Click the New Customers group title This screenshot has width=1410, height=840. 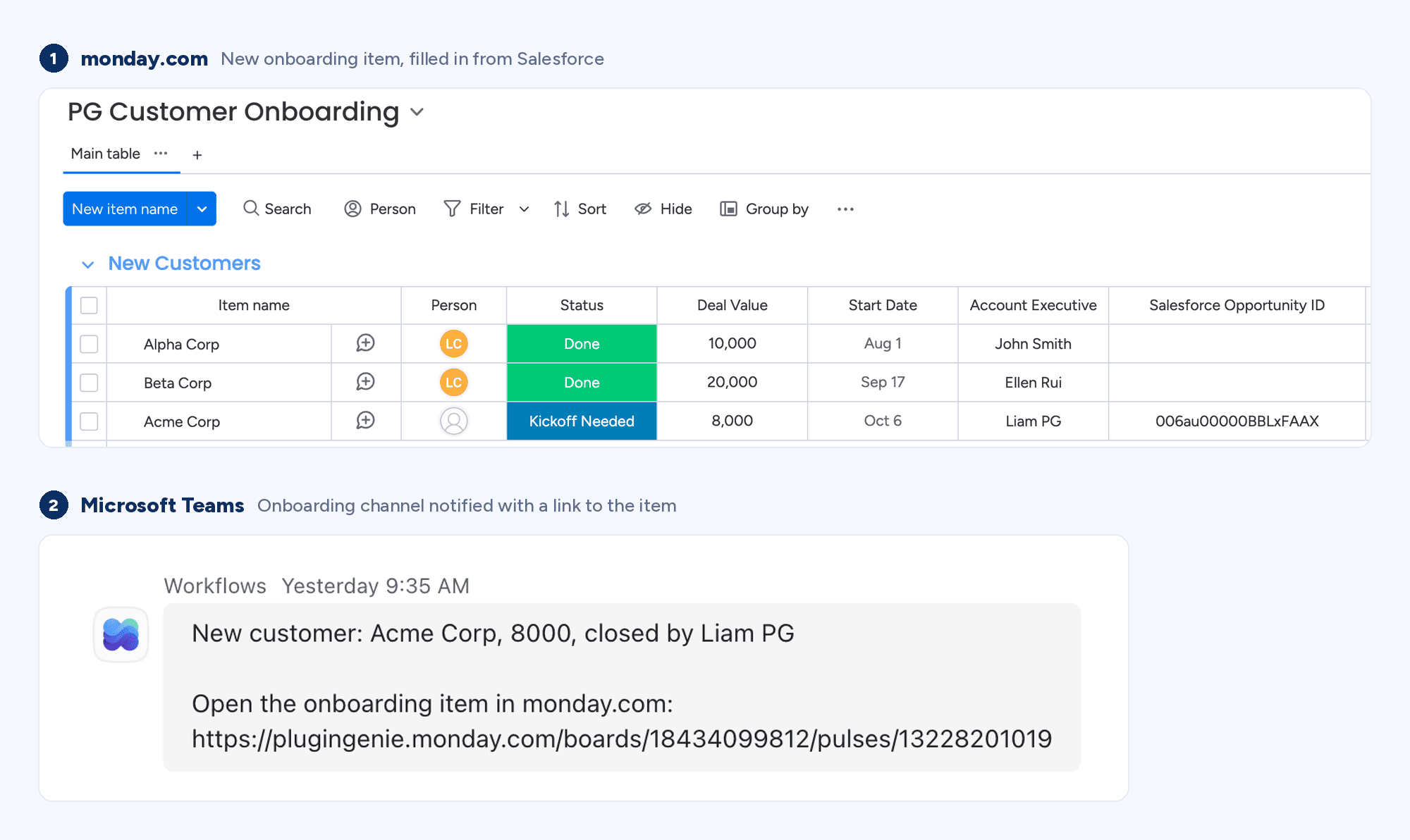(185, 264)
